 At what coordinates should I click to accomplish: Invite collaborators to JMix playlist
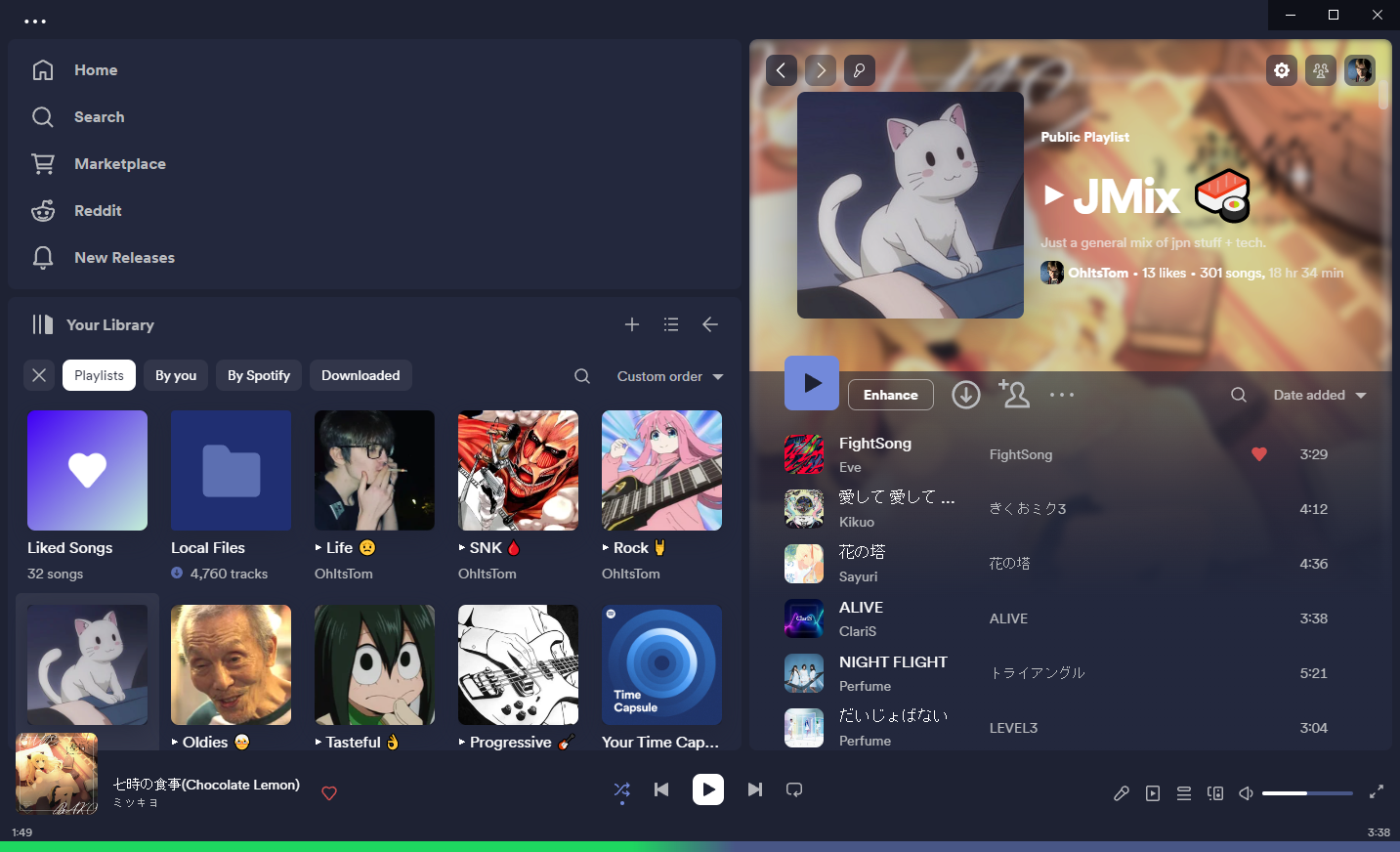click(x=1014, y=394)
